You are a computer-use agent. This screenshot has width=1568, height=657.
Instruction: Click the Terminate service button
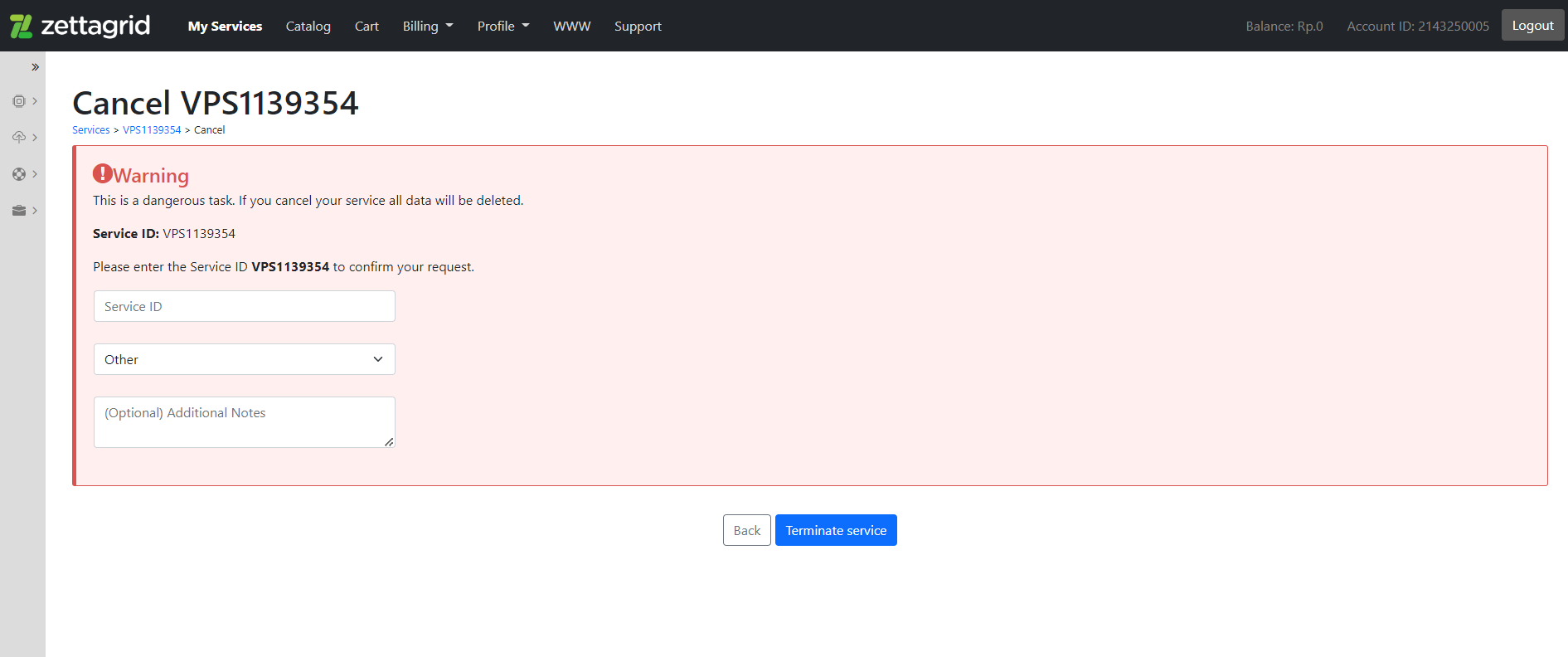tap(836, 530)
